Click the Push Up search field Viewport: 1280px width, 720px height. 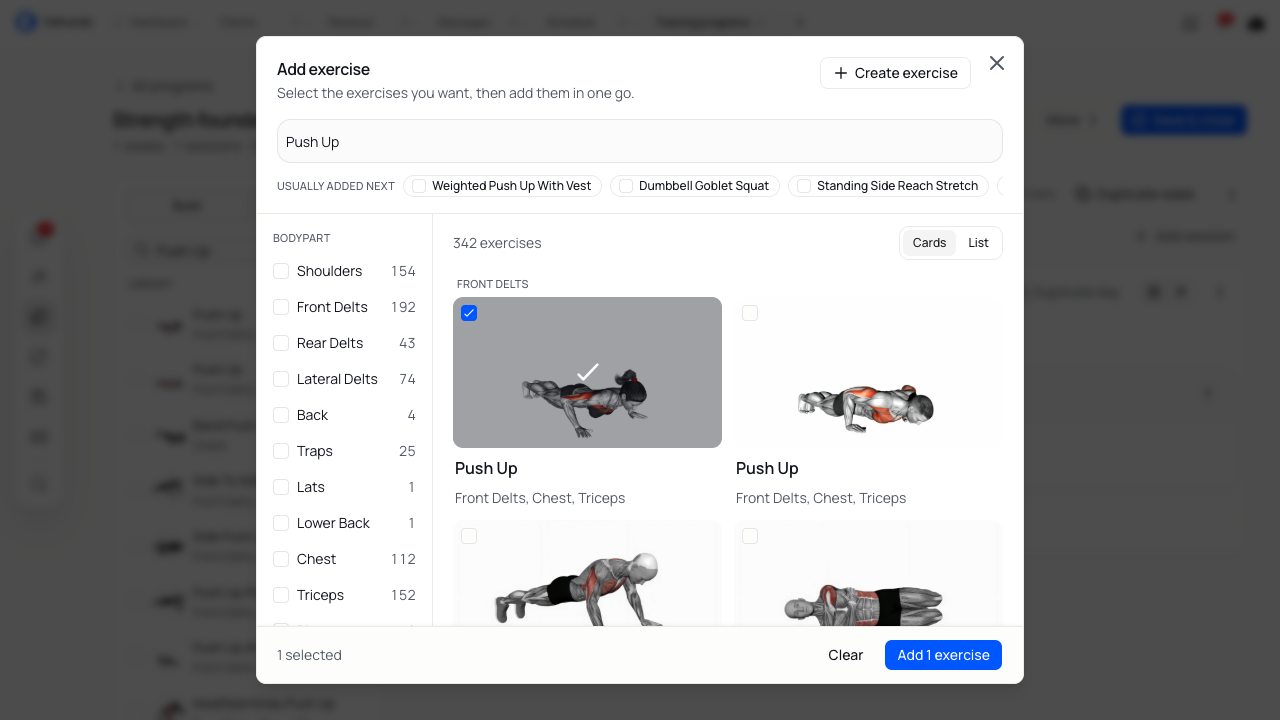tap(640, 141)
